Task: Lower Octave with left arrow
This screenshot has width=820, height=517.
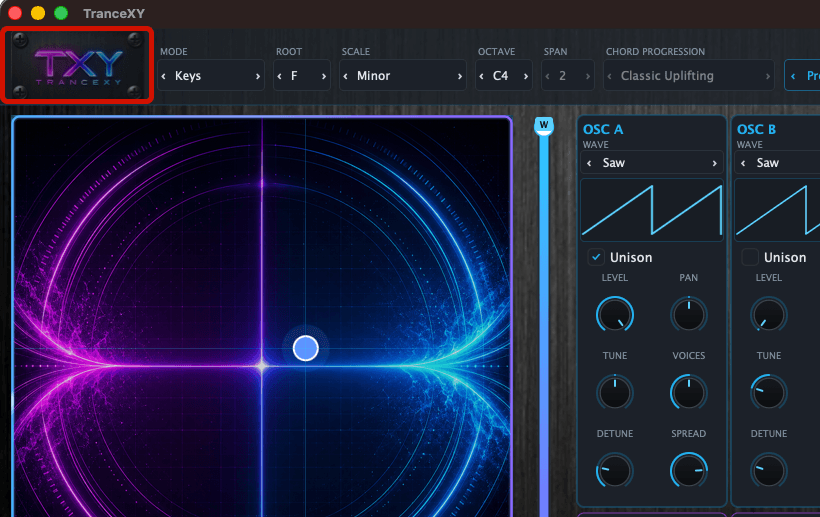Action: 482,76
